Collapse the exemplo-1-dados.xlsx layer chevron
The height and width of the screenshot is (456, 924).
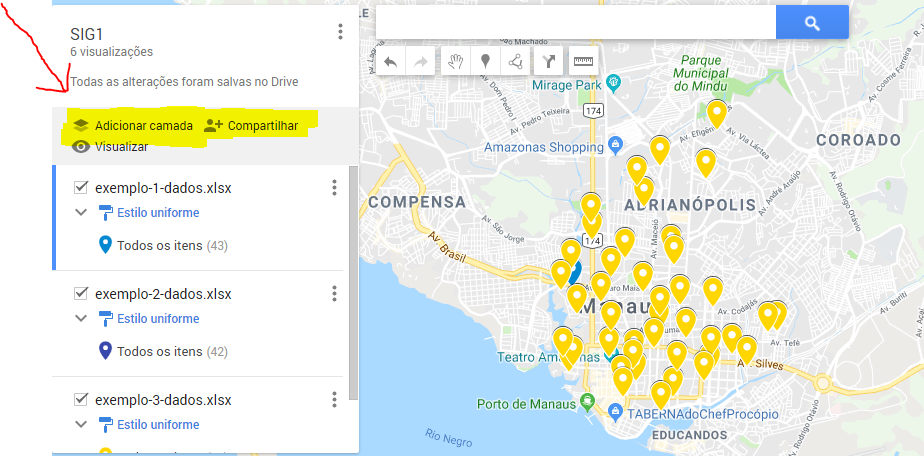tap(81, 212)
